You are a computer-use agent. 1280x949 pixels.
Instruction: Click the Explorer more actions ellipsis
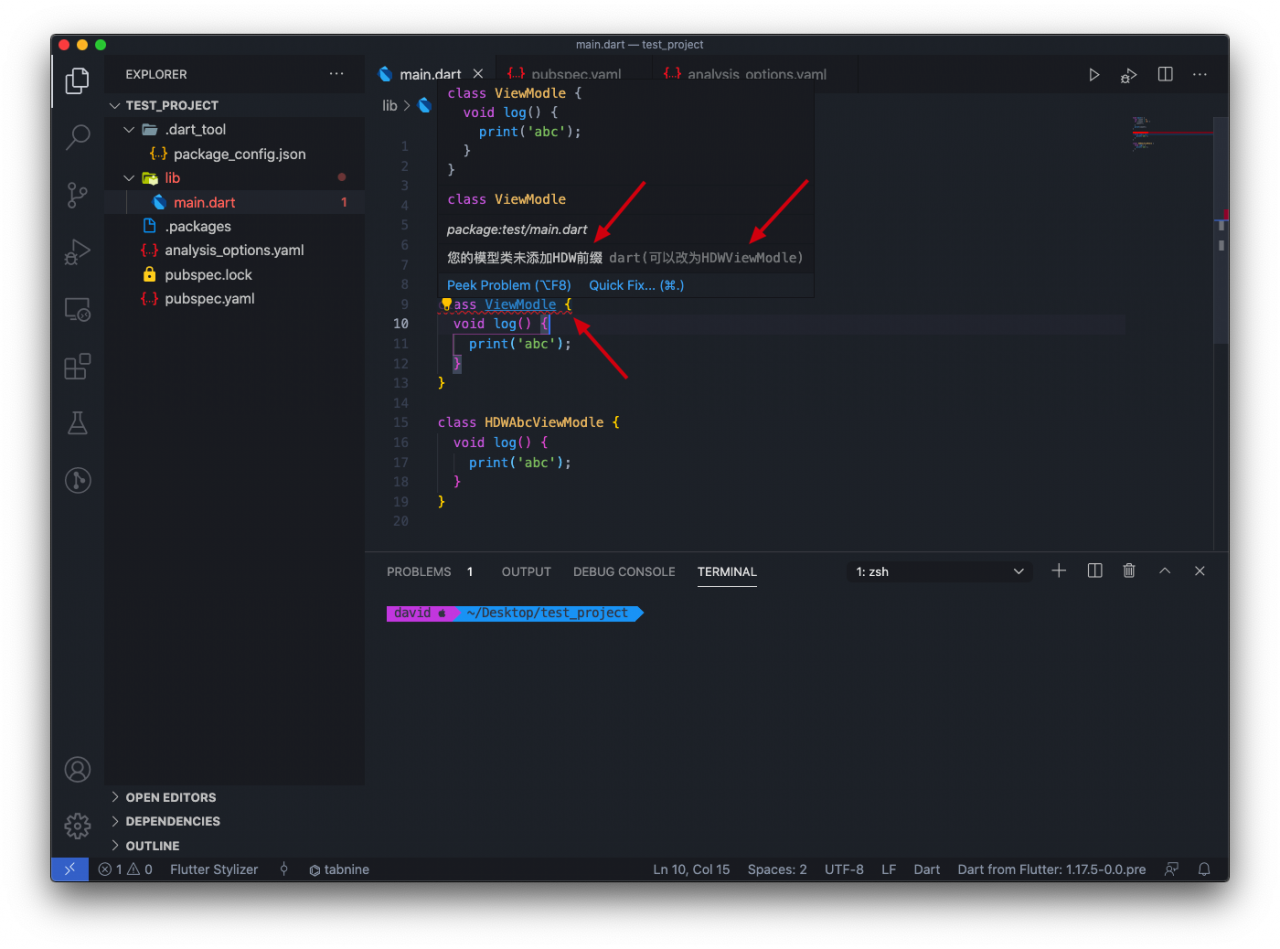[337, 74]
